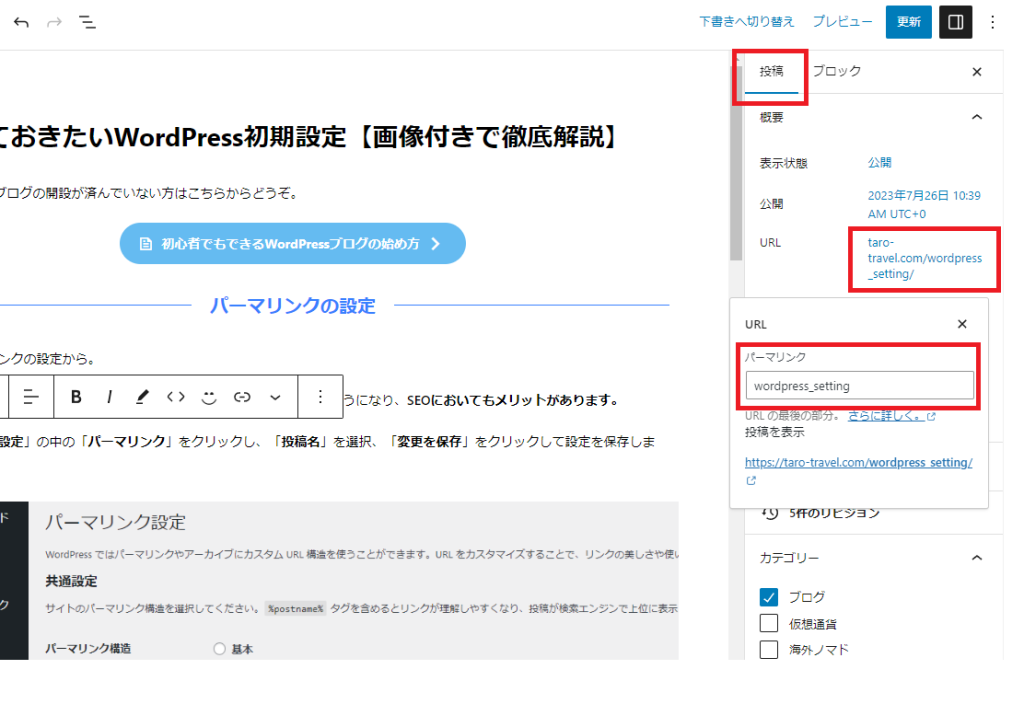Click the パーマリンクの設定 heading
This screenshot has height=704, width=1024.
tap(293, 305)
